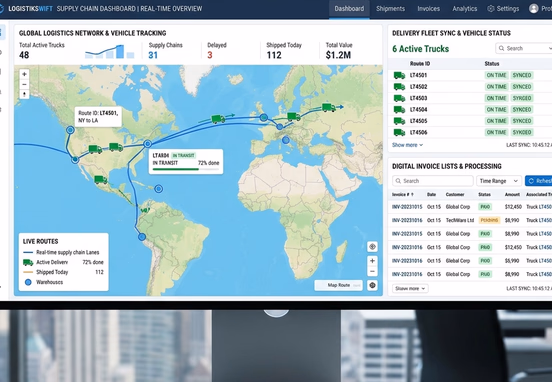This screenshot has width=552, height=382.
Task: Click the globe icon beside Map Route
Action: (372, 285)
